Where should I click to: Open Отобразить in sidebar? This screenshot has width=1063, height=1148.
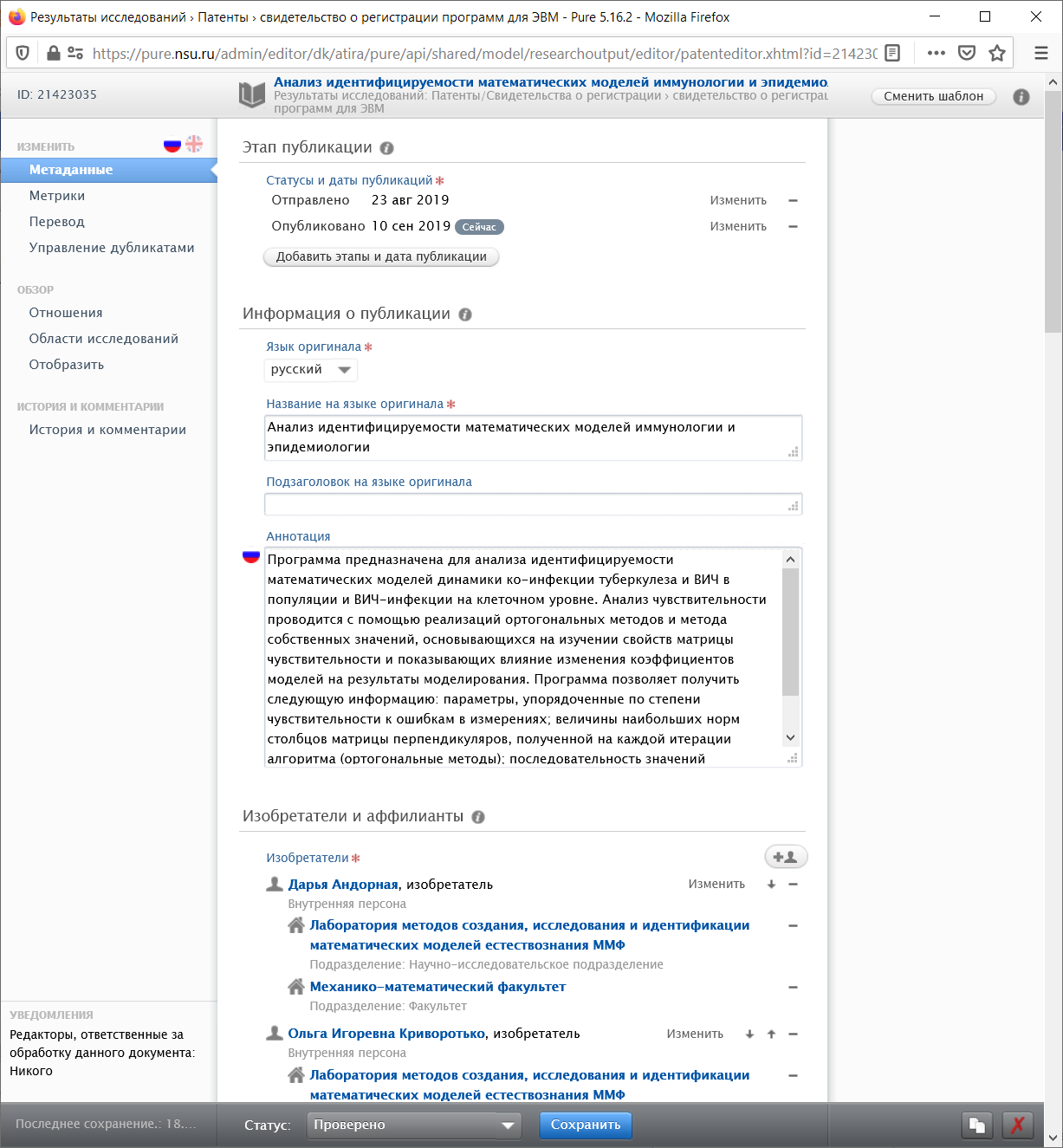[67, 365]
